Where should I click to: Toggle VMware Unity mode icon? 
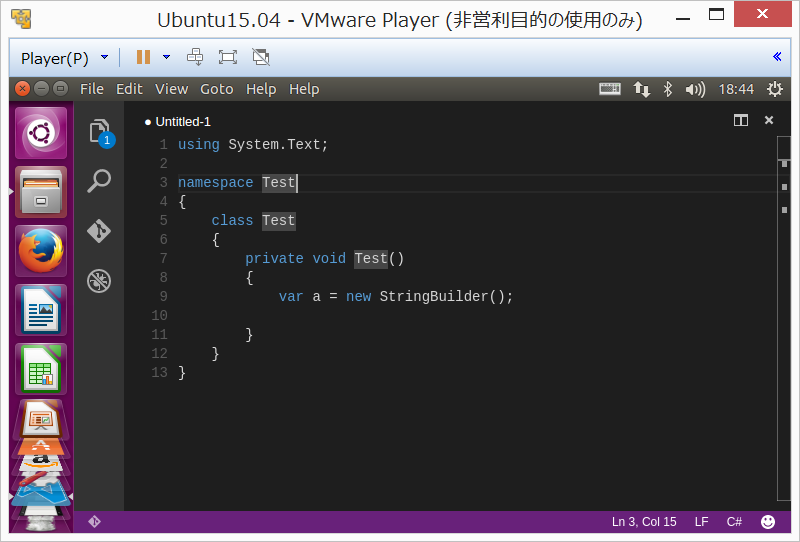[x=261, y=57]
